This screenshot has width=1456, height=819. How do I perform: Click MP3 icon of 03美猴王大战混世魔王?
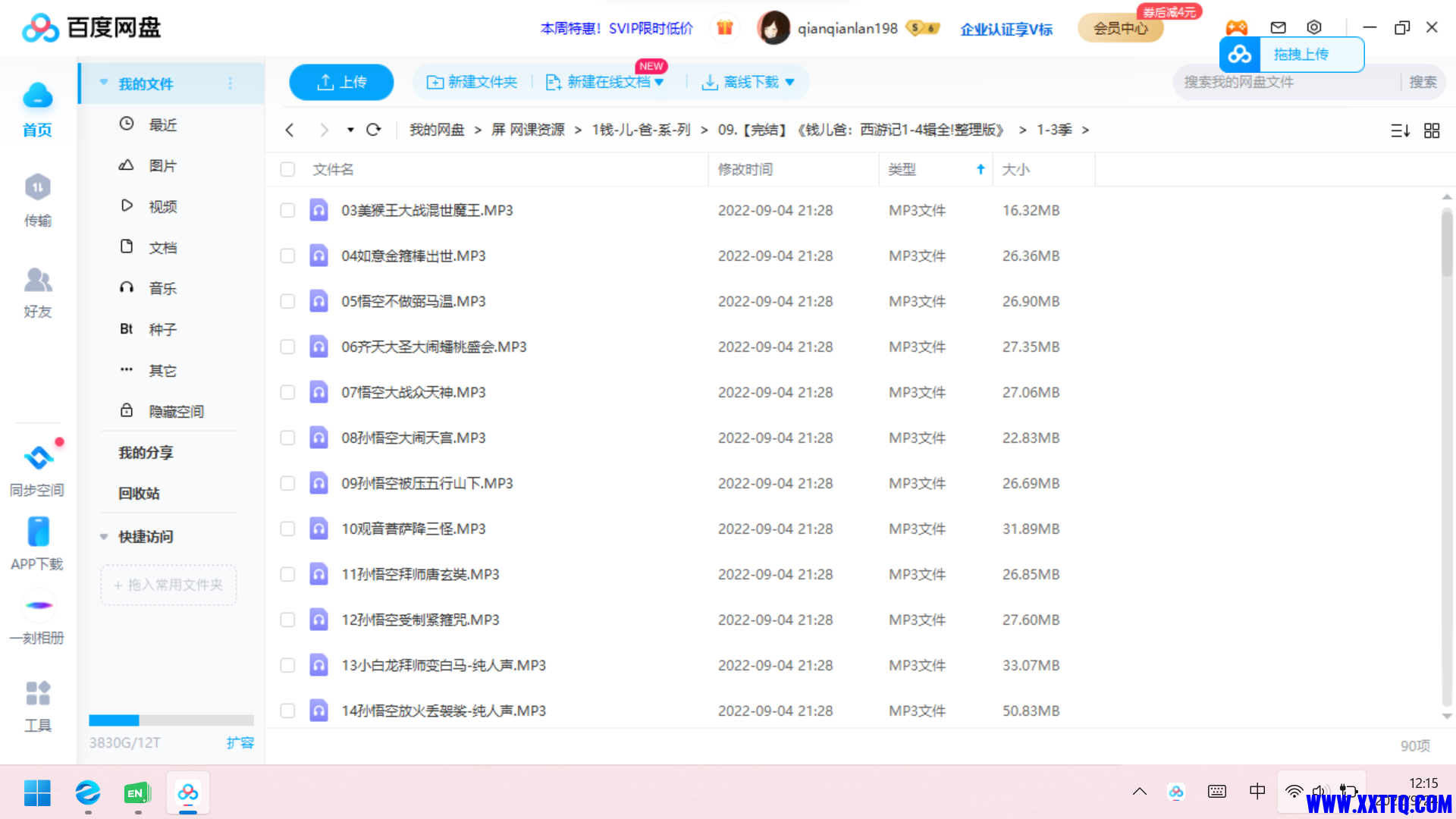coord(319,210)
